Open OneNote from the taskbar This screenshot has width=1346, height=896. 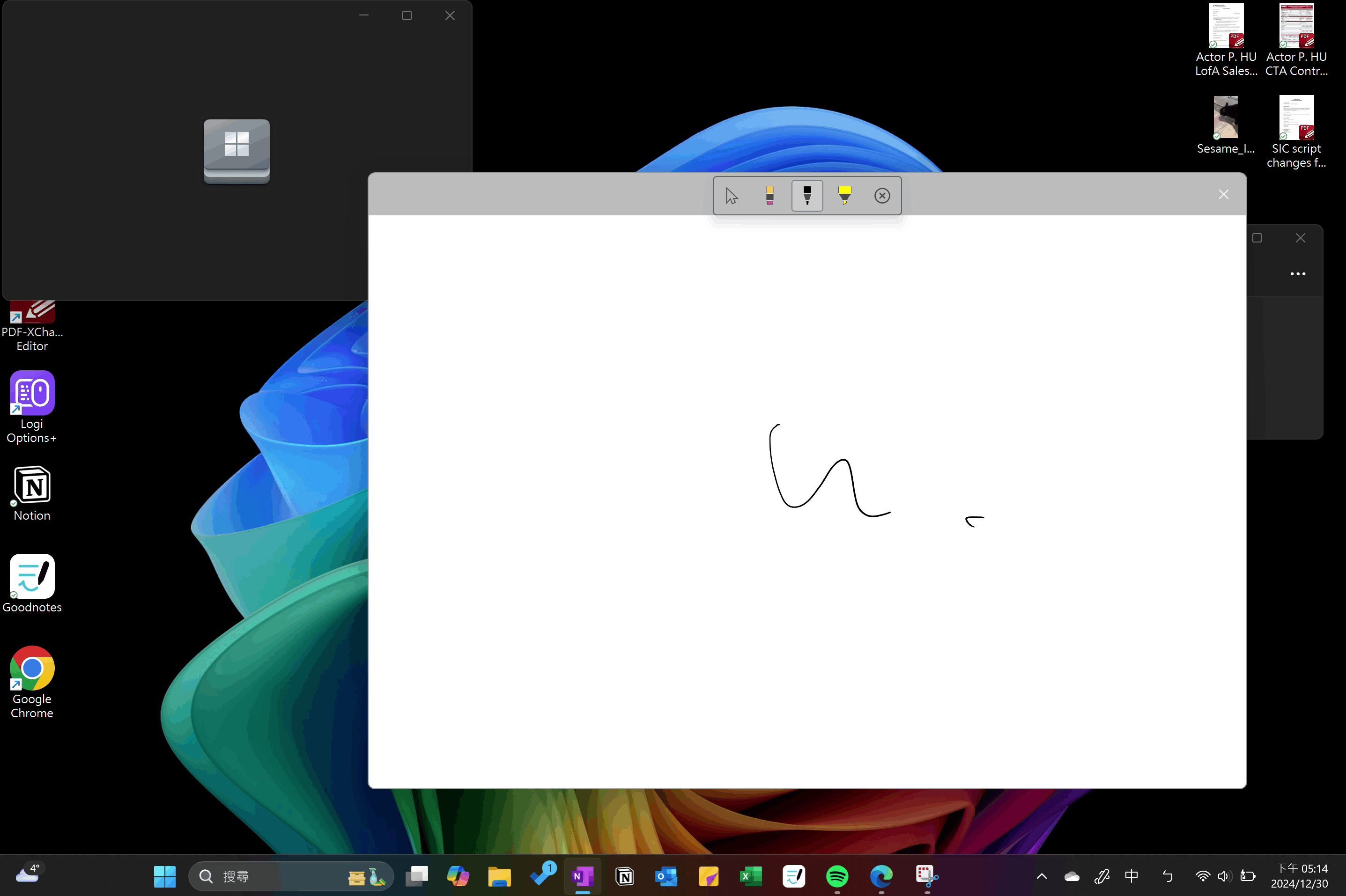point(583,876)
